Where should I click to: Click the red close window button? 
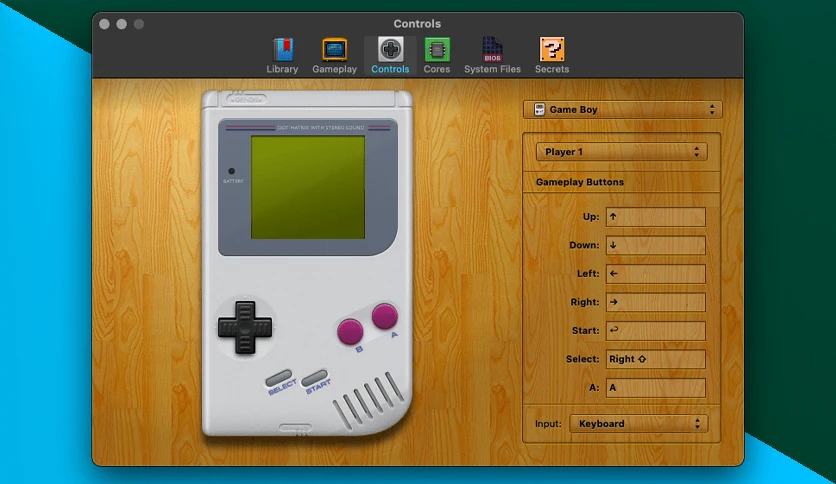[104, 24]
